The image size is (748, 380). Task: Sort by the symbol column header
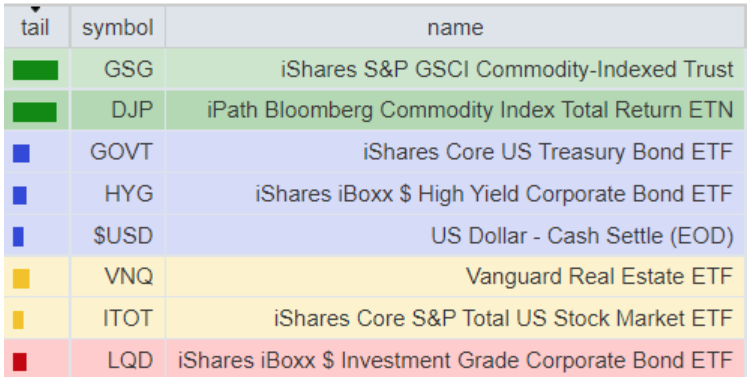[118, 28]
